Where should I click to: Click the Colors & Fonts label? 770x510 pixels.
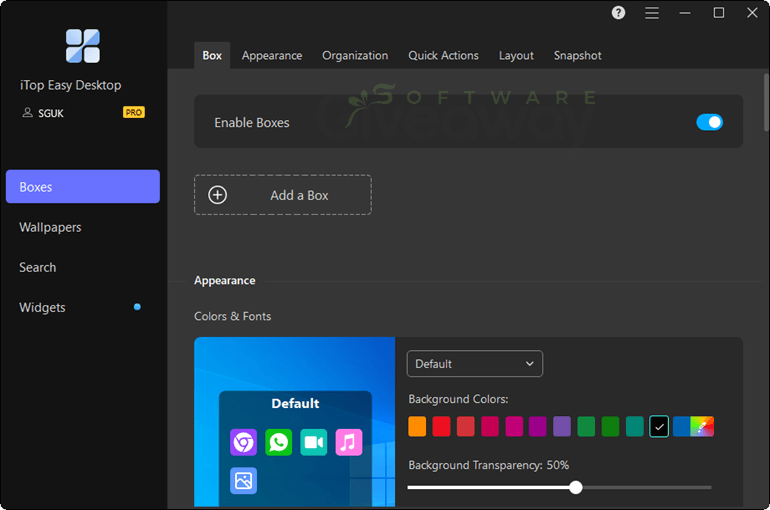coord(233,316)
